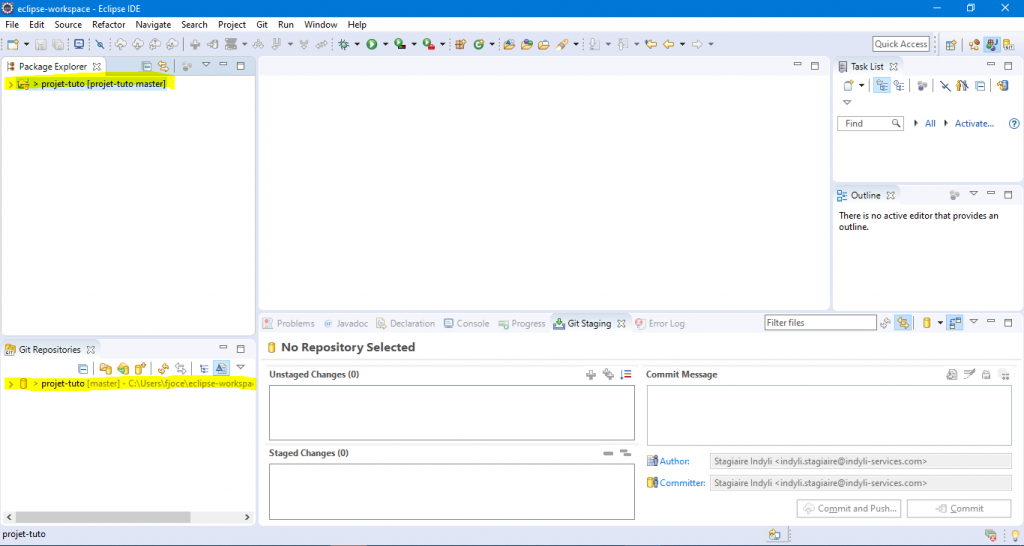Collapse All in Package Explorer
Screen dimensions: 1024x546
[x=146, y=66]
